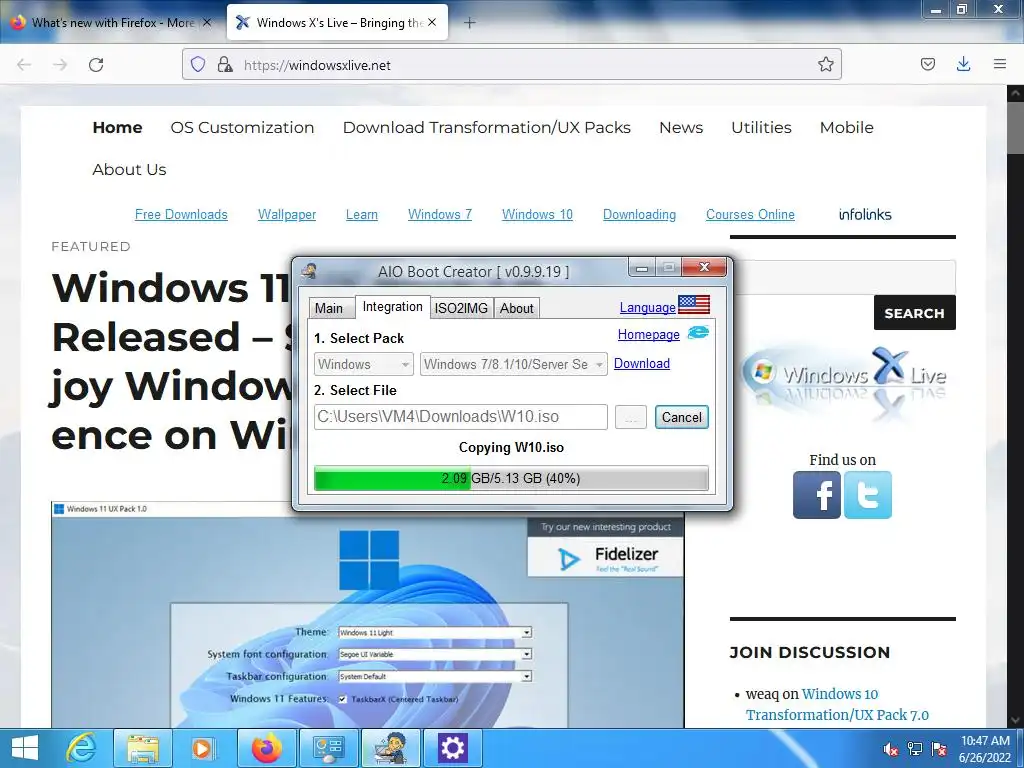The height and width of the screenshot is (768, 1024).
Task: Click the Wallpaper ad link
Action: point(287,214)
